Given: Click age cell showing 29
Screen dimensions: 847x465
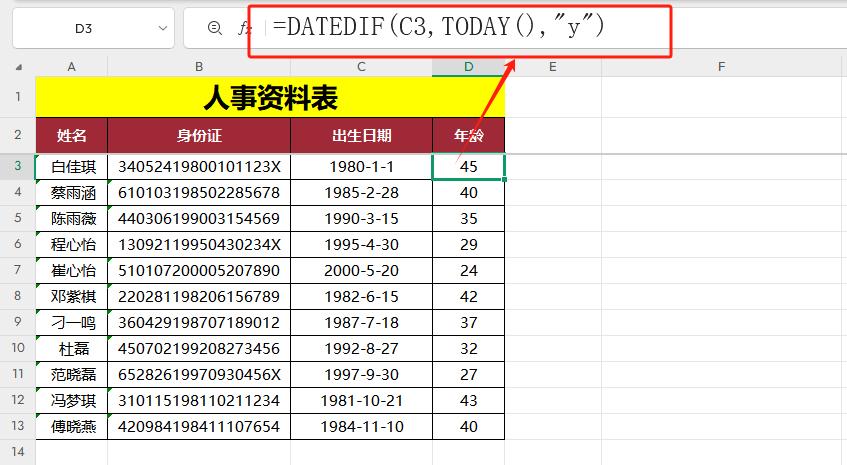Looking at the screenshot, I should [468, 245].
